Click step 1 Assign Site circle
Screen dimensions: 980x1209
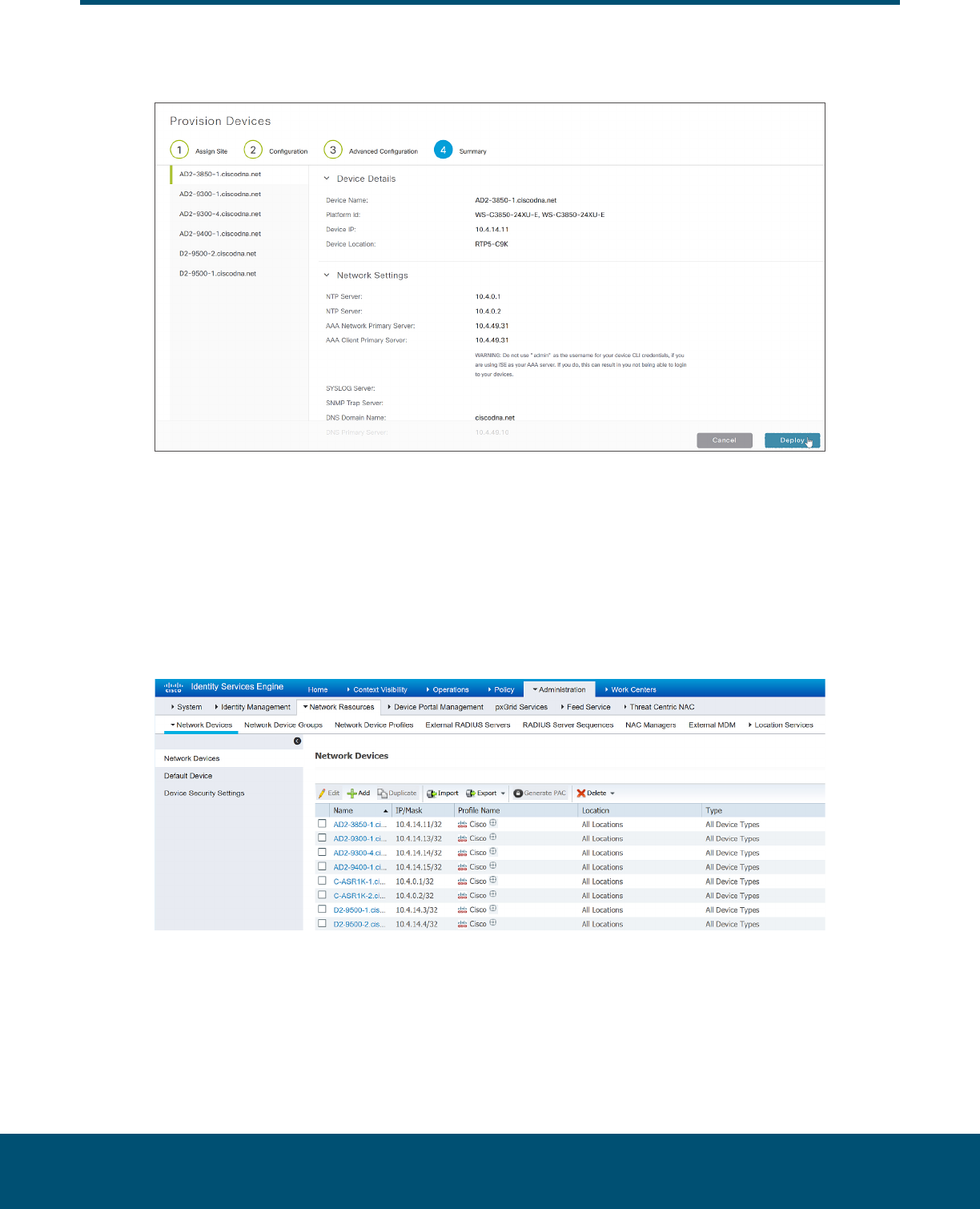click(179, 150)
